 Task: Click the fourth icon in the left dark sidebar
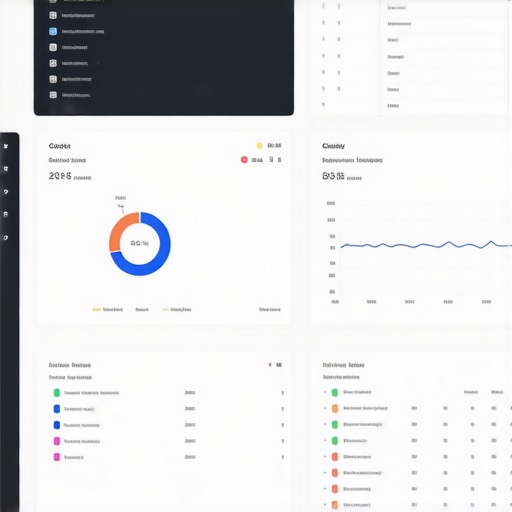click(6, 215)
